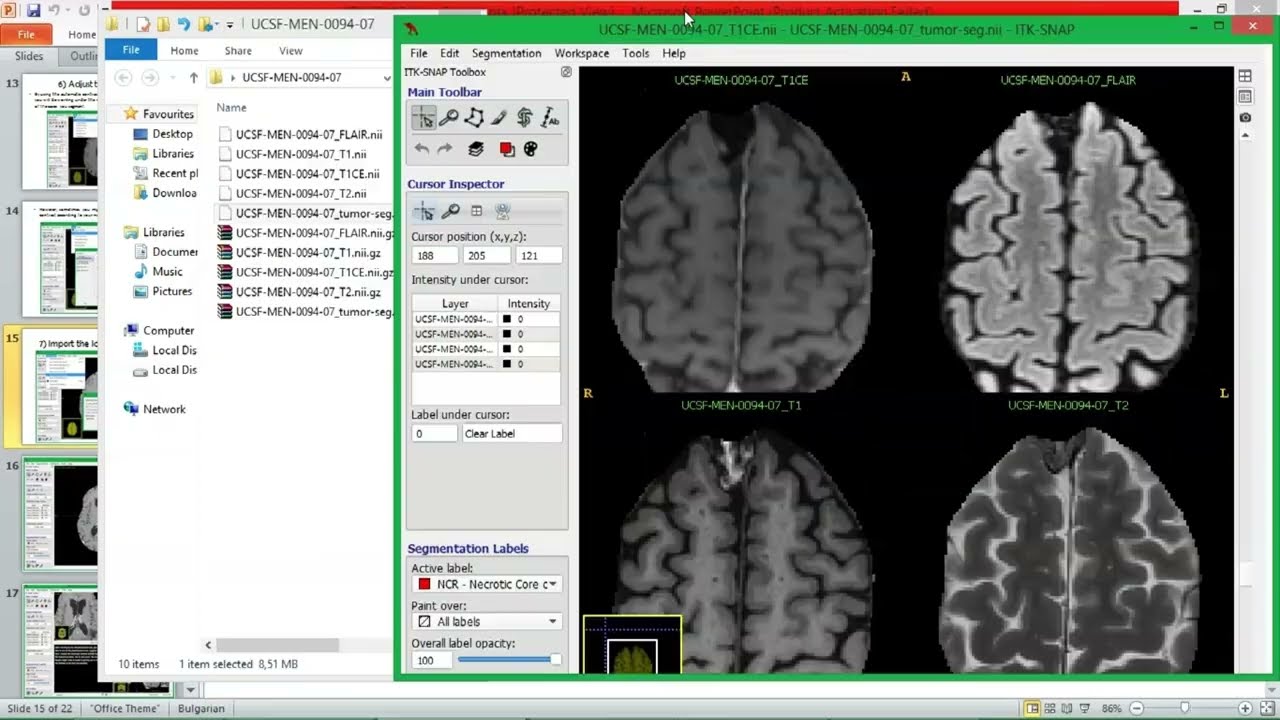Select slide 16 thumbnail in PowerPoint
Viewport: 1280px width, 720px height.
pos(59,513)
